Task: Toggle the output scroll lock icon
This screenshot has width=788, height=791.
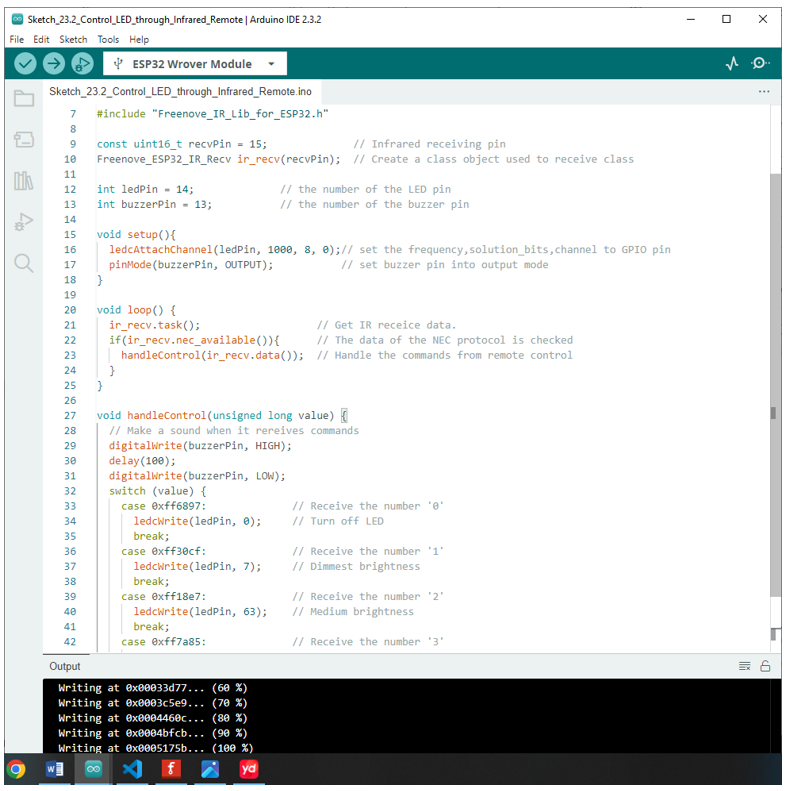Action: click(x=765, y=666)
